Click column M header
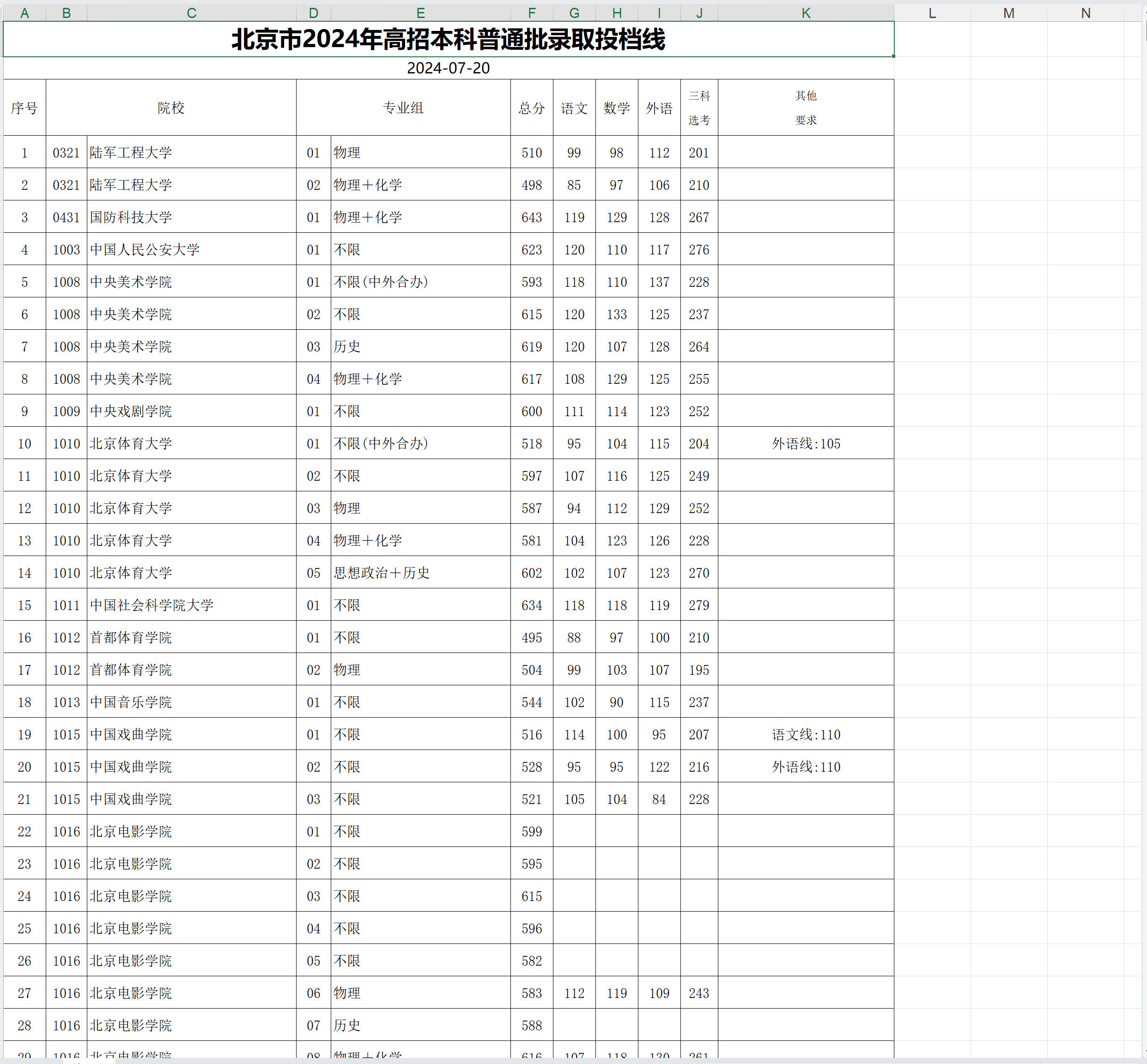The width and height of the screenshot is (1147, 1064). coord(1008,12)
